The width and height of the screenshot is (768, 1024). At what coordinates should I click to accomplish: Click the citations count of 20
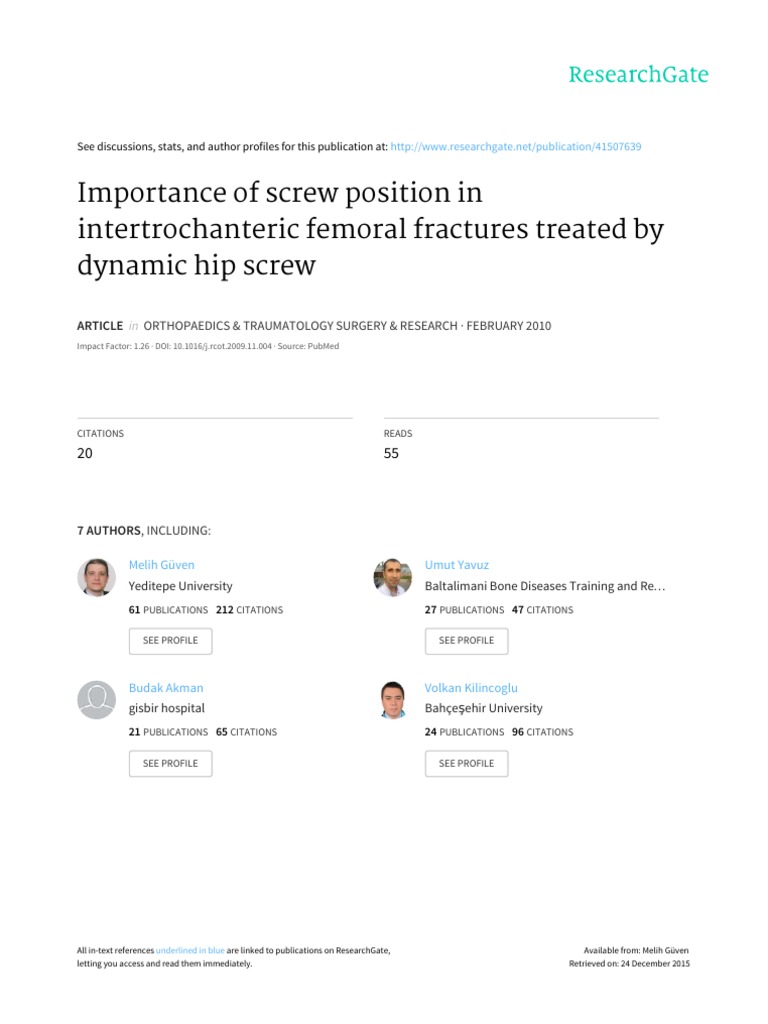click(85, 453)
